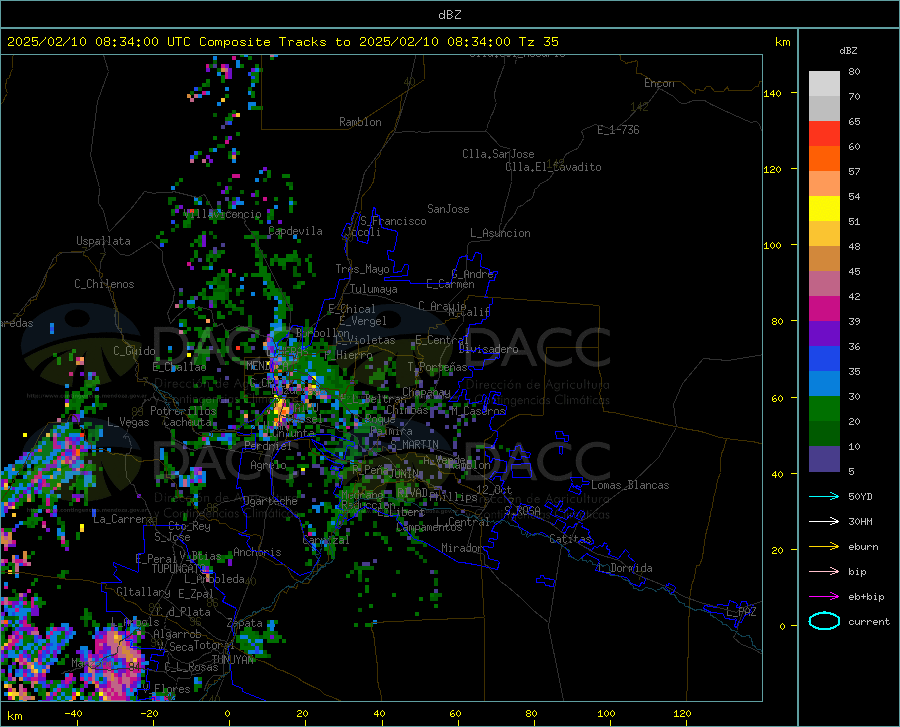Image resolution: width=900 pixels, height=727 pixels.
Task: Click the 'Ramblon' map label
Action: pos(360,122)
